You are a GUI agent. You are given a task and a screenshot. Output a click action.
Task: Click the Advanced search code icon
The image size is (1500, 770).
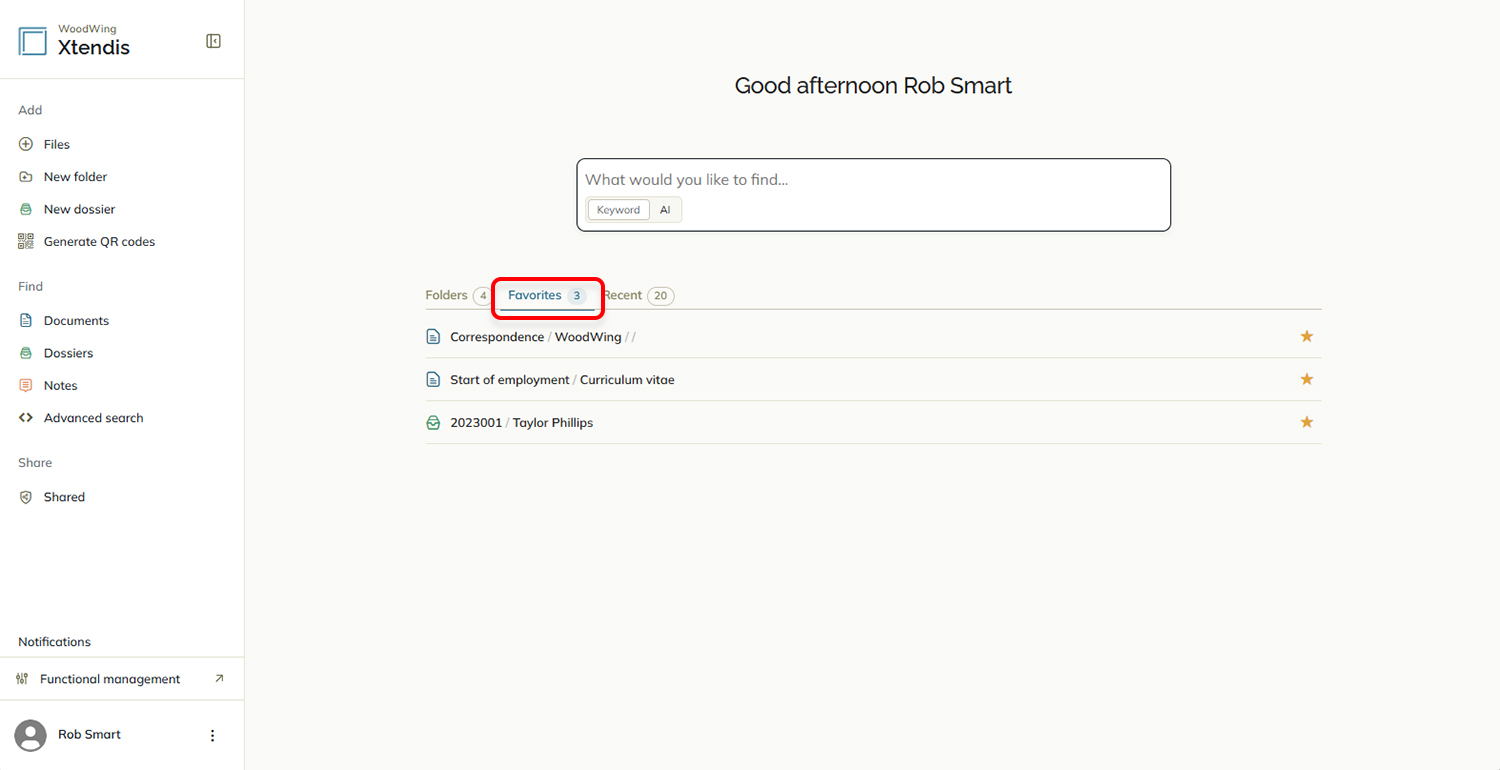pos(26,418)
